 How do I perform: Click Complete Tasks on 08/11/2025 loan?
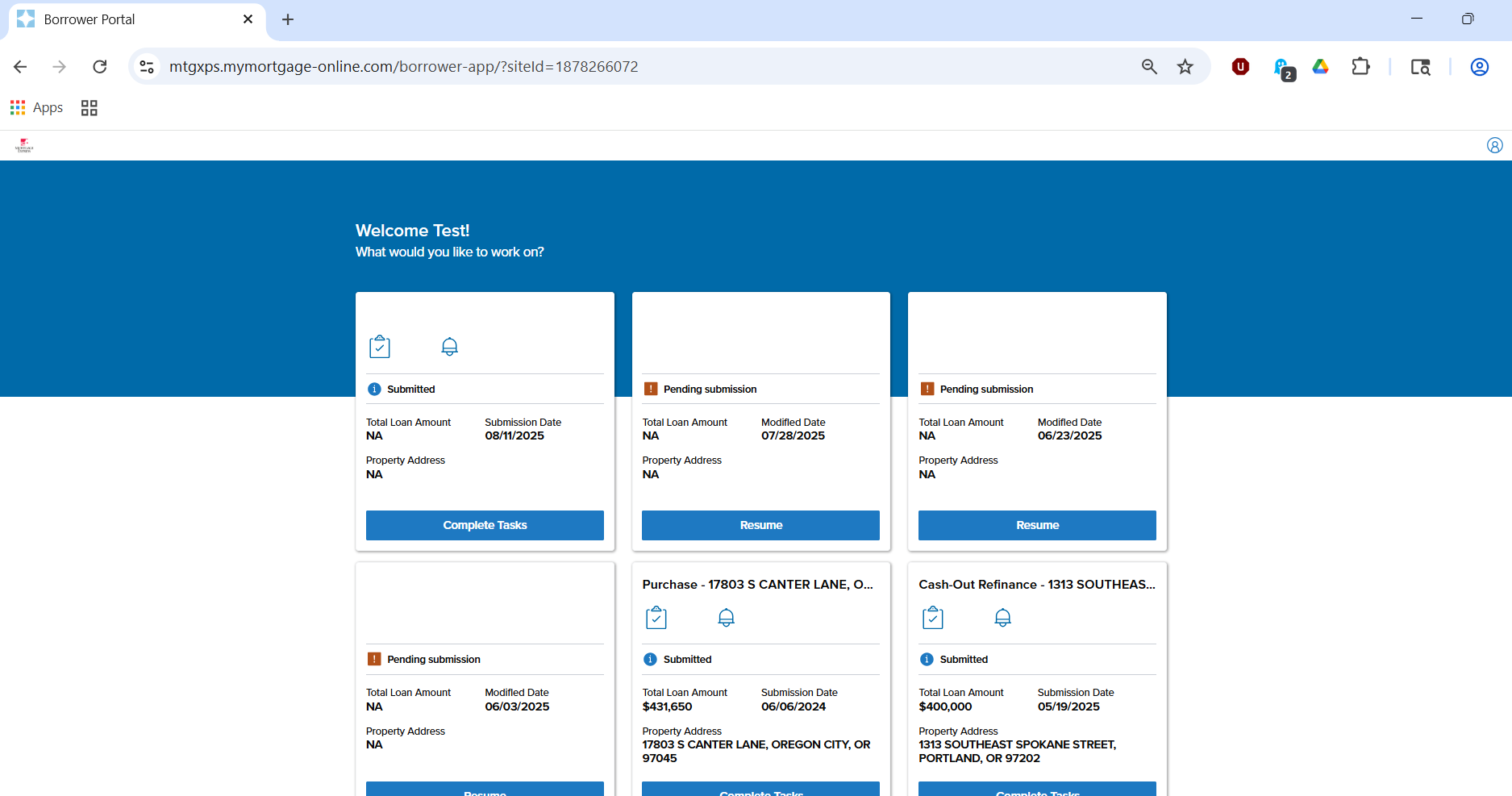(485, 525)
